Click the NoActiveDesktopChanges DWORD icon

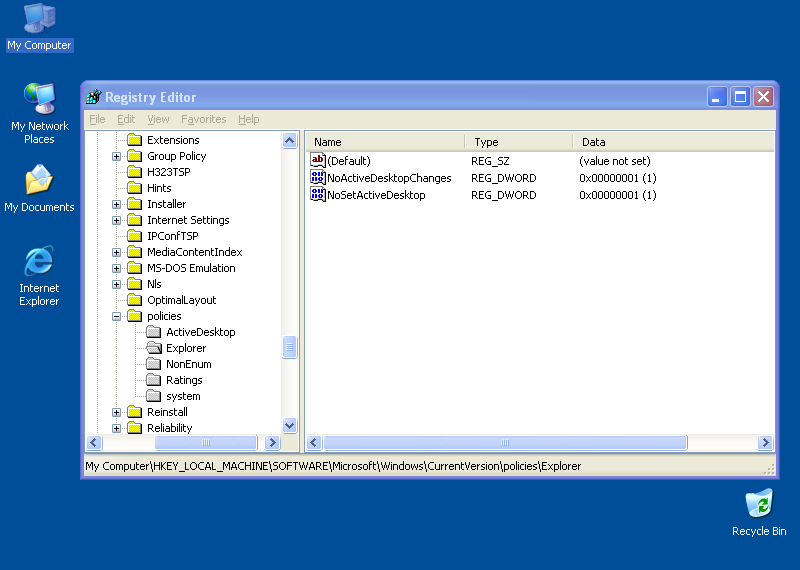click(x=317, y=178)
